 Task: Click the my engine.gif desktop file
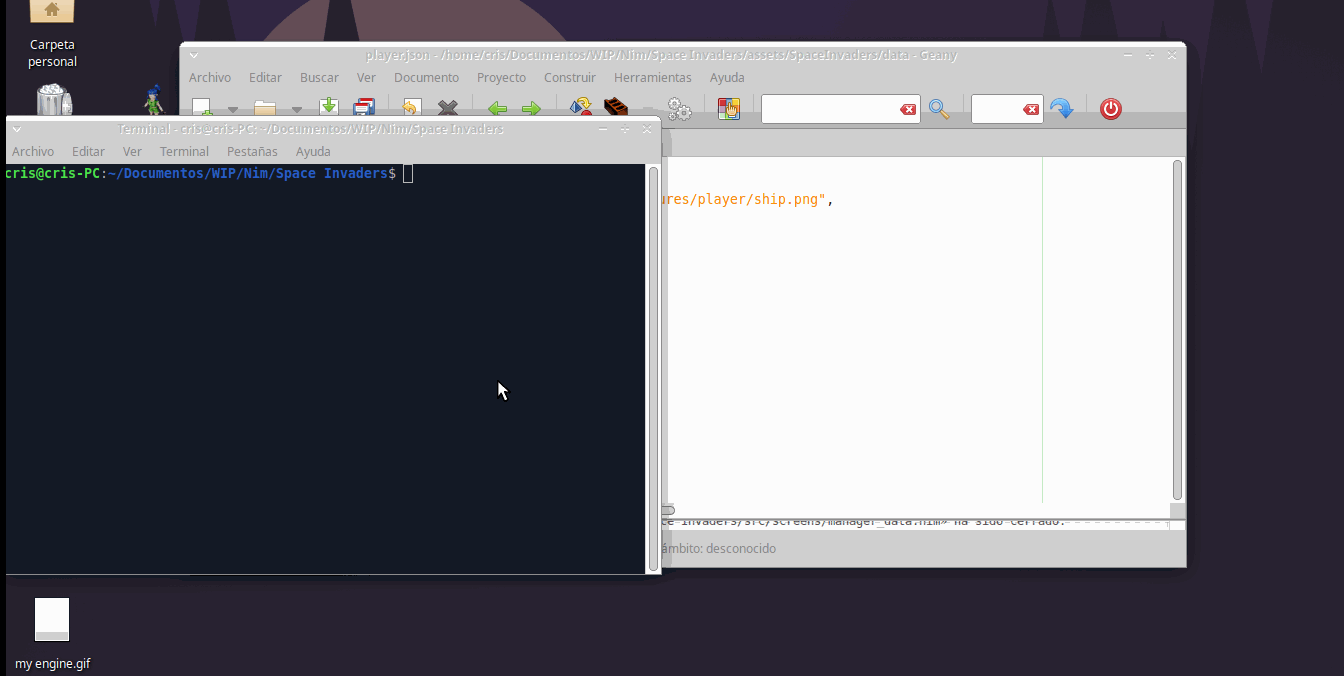[x=52, y=634]
